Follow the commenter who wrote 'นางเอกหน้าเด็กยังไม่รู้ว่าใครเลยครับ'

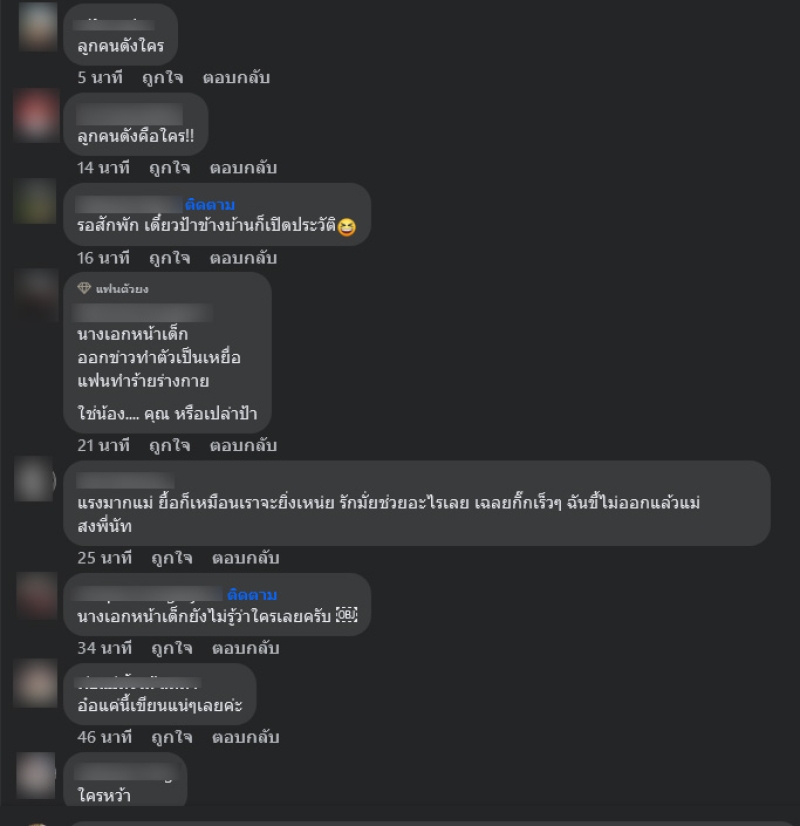(252, 595)
